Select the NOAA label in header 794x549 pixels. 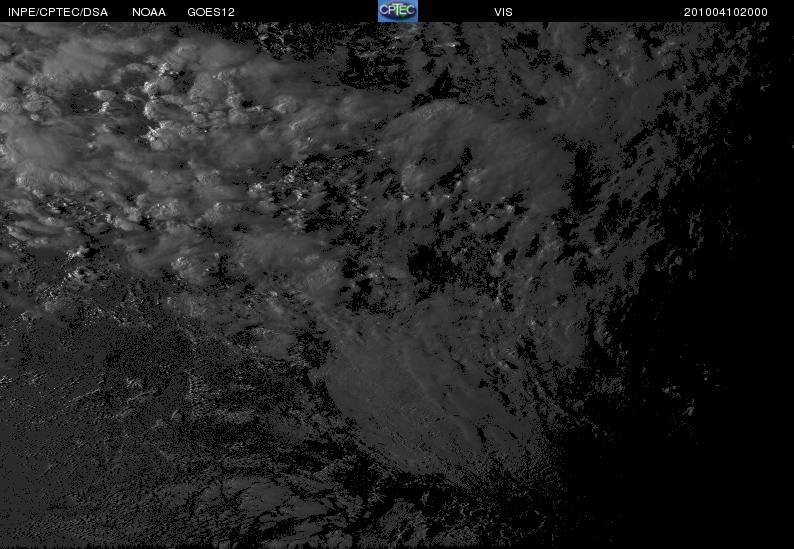149,12
